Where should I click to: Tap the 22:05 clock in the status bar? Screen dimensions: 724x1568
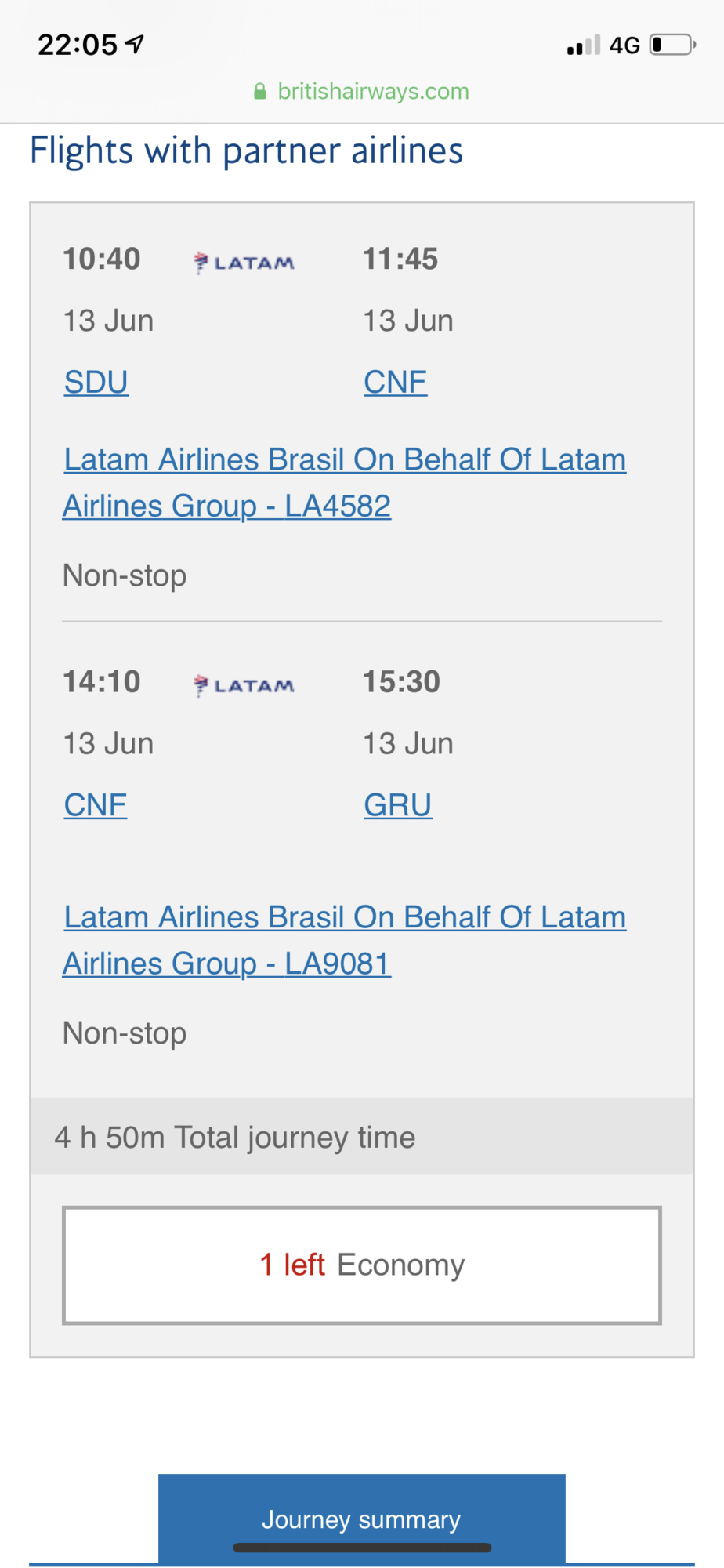pyautogui.click(x=78, y=45)
